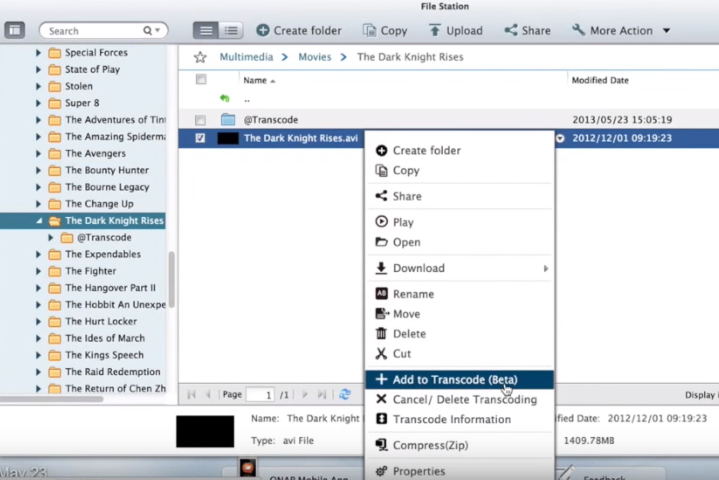
Task: Toggle the left folder panel icon
Action: [15, 30]
